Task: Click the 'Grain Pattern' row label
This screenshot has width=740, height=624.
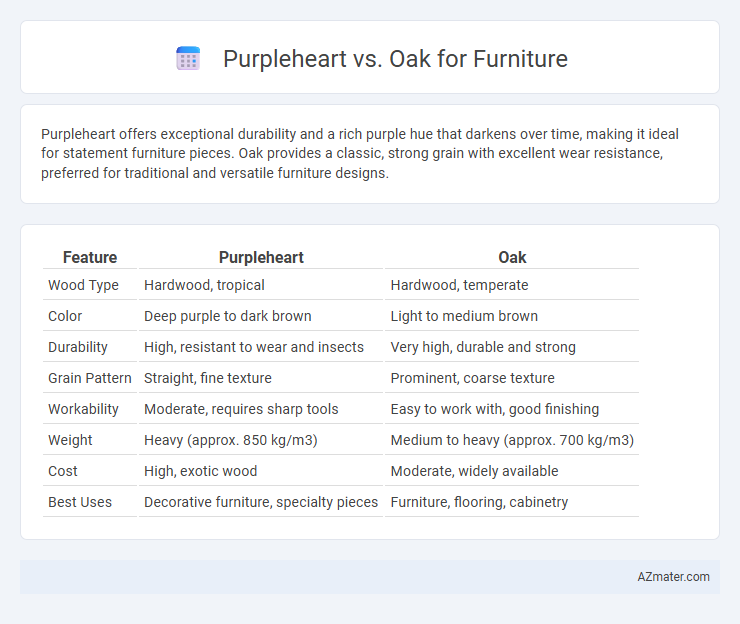Action: [x=90, y=378]
